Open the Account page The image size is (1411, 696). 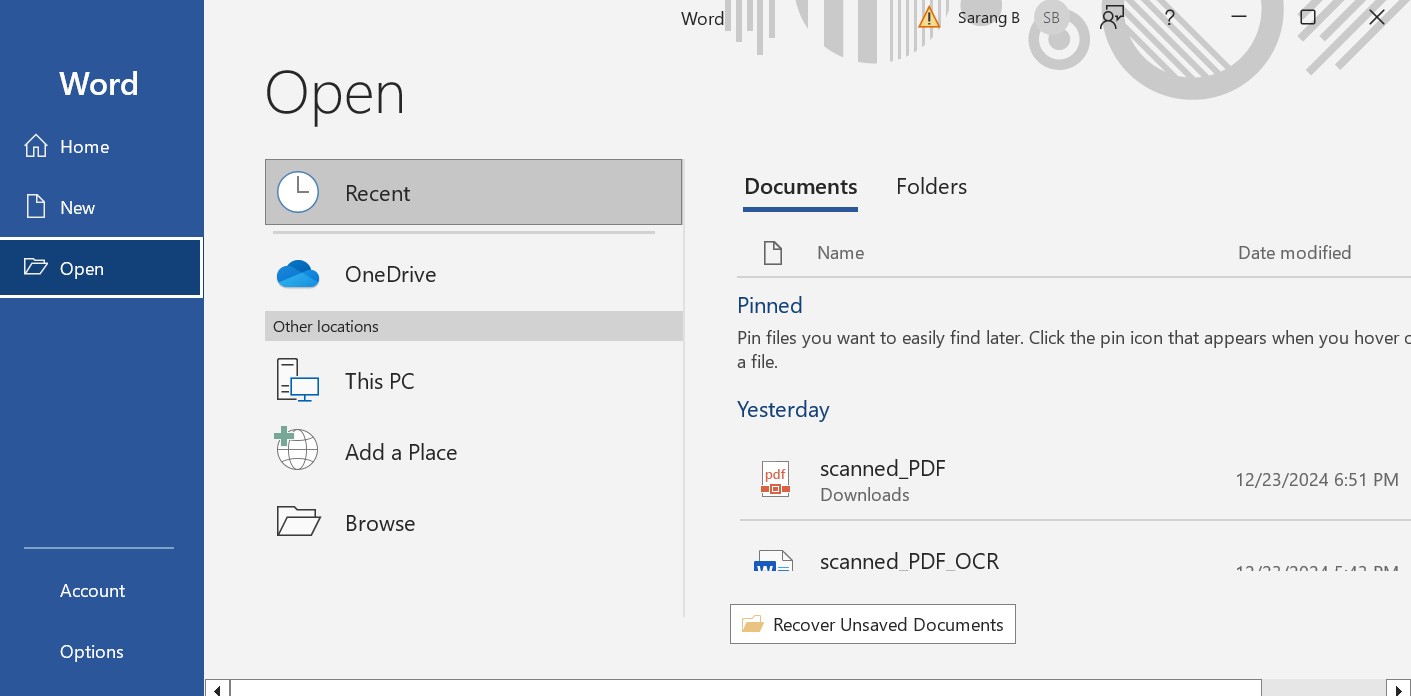click(x=101, y=591)
